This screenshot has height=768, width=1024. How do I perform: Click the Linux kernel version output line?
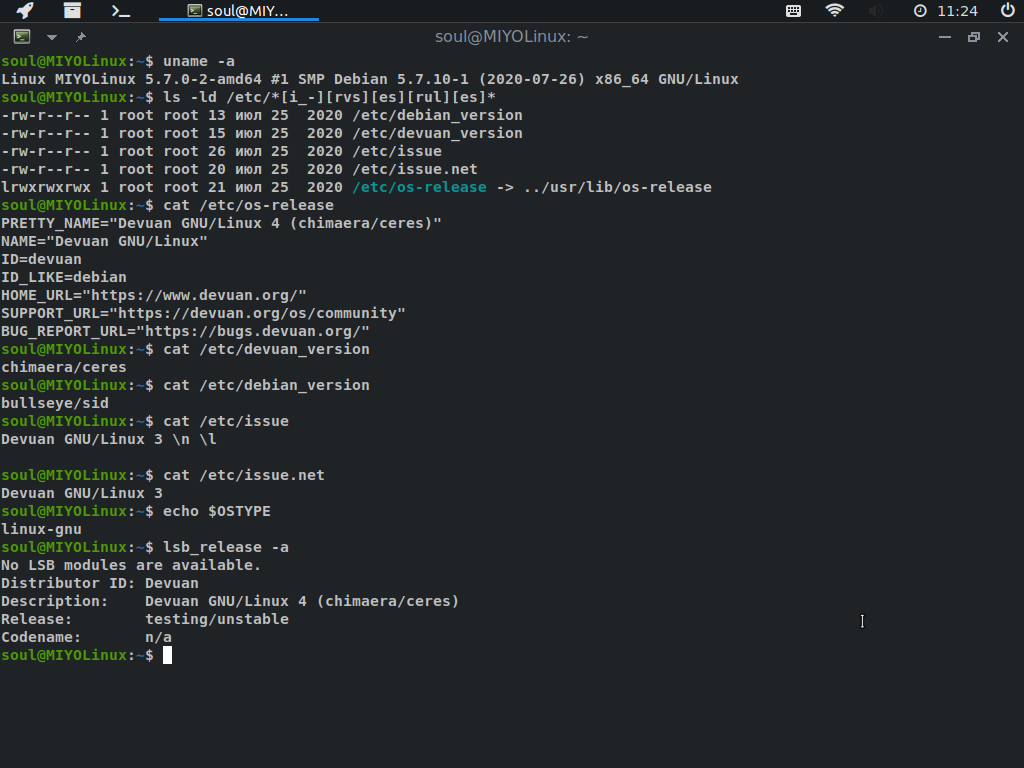click(370, 79)
